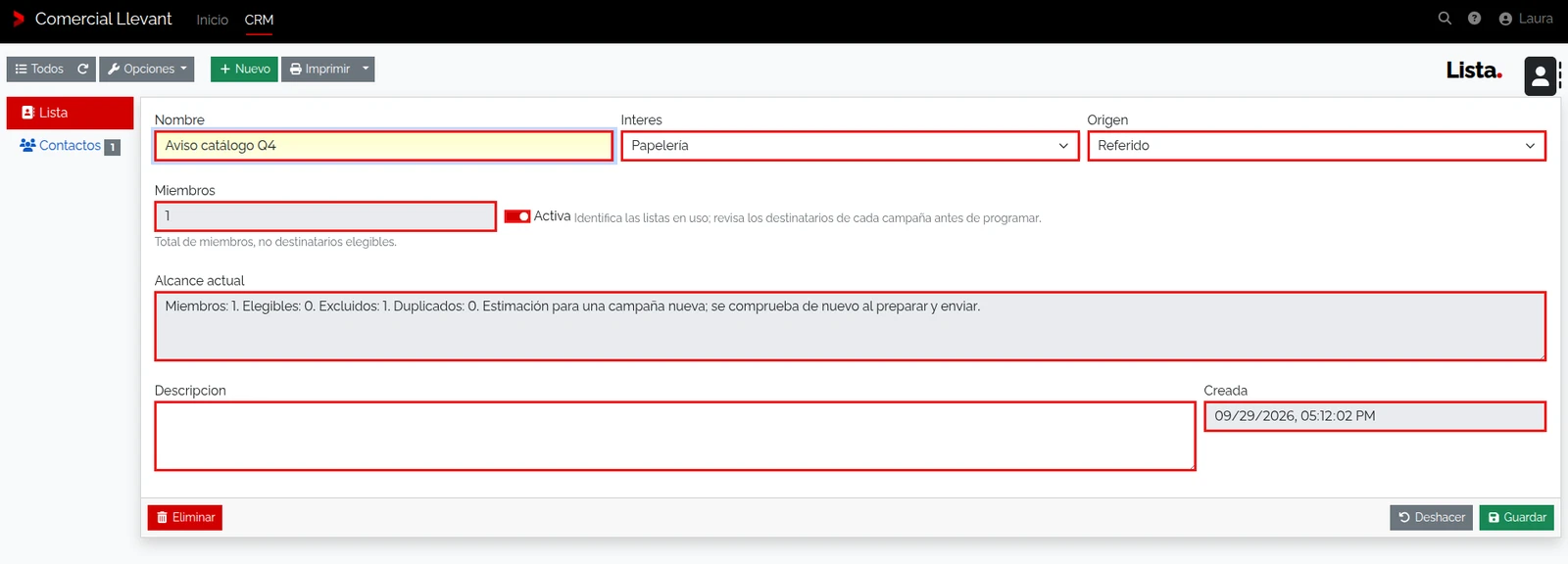This screenshot has width=1568, height=564.
Task: Click the address book icon beside Lista title
Action: (1541, 75)
